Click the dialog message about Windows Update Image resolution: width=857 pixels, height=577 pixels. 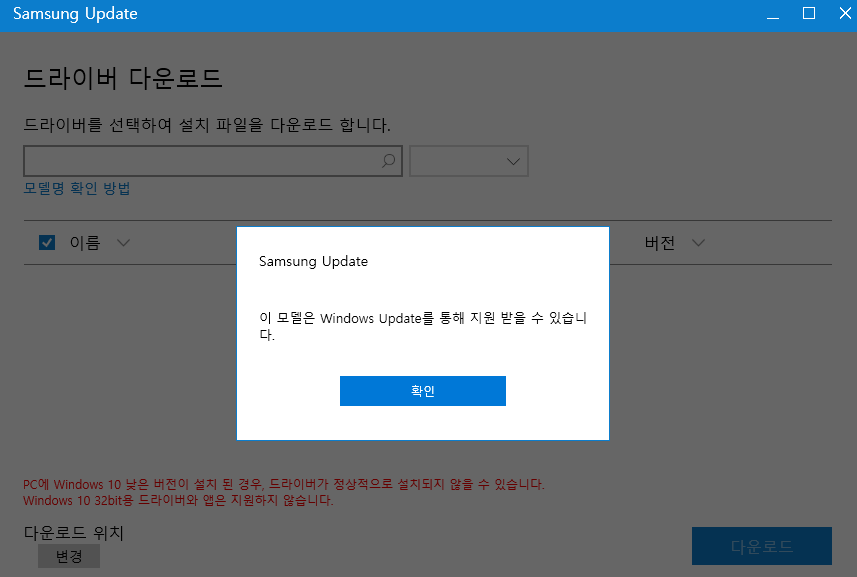(x=423, y=326)
